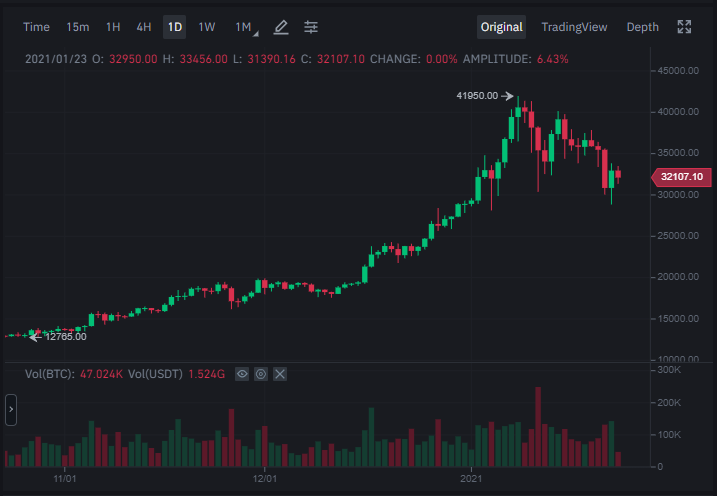Image resolution: width=717 pixels, height=496 pixels.
Task: Enter fullscreen chart mode
Action: [x=684, y=27]
